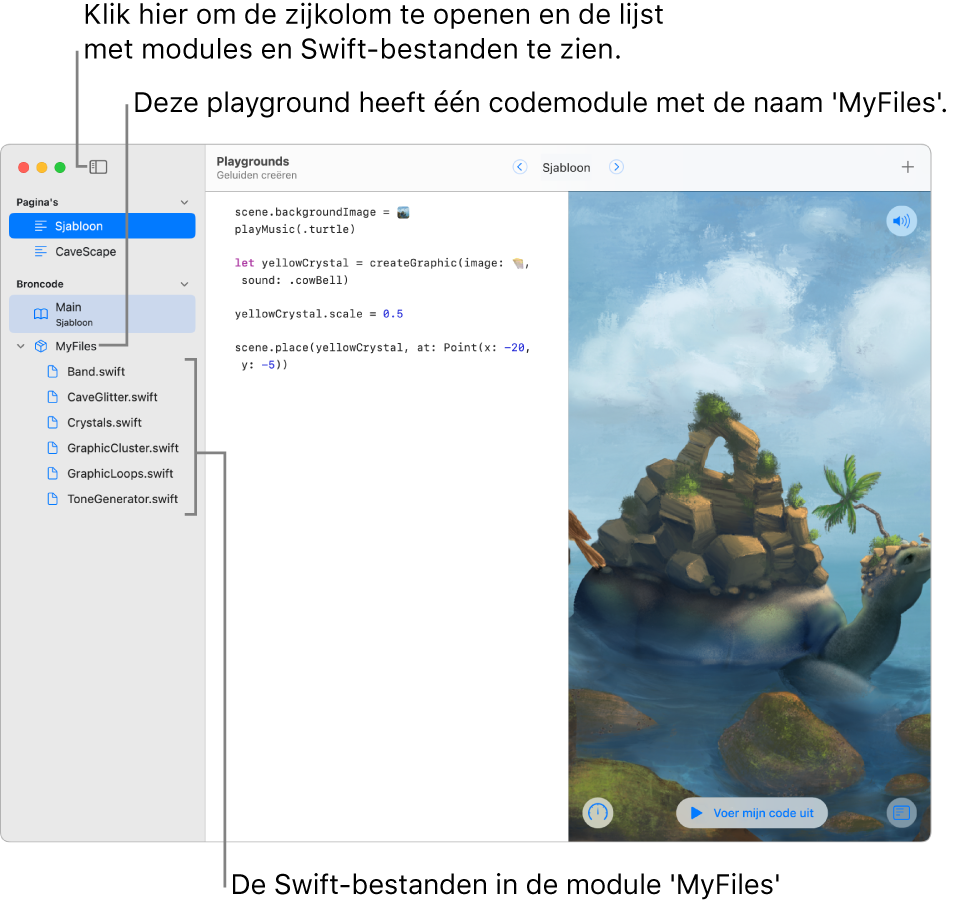
Task: Open CaveGlitter.swift file
Action: click(112, 397)
